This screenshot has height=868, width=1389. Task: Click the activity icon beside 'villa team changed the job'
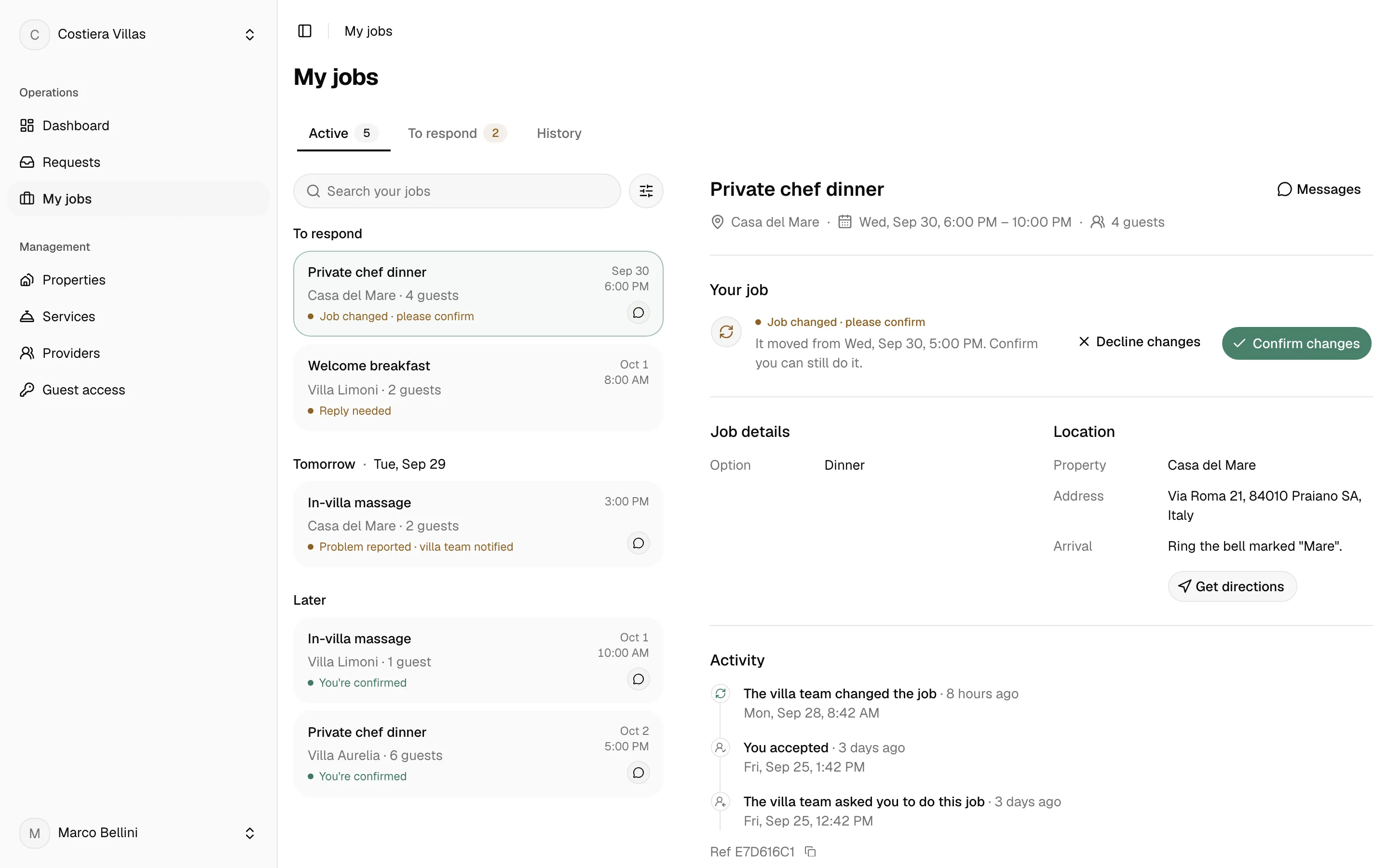click(721, 693)
